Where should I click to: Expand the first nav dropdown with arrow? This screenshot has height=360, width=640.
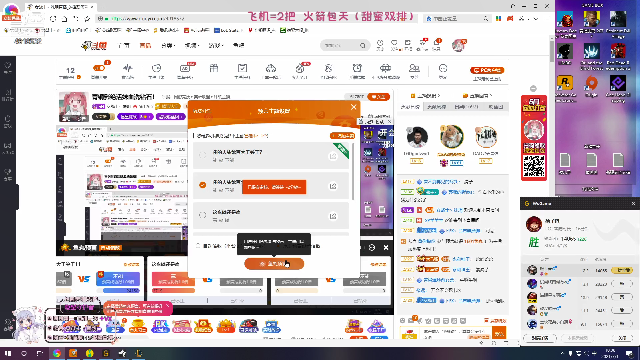(168, 45)
